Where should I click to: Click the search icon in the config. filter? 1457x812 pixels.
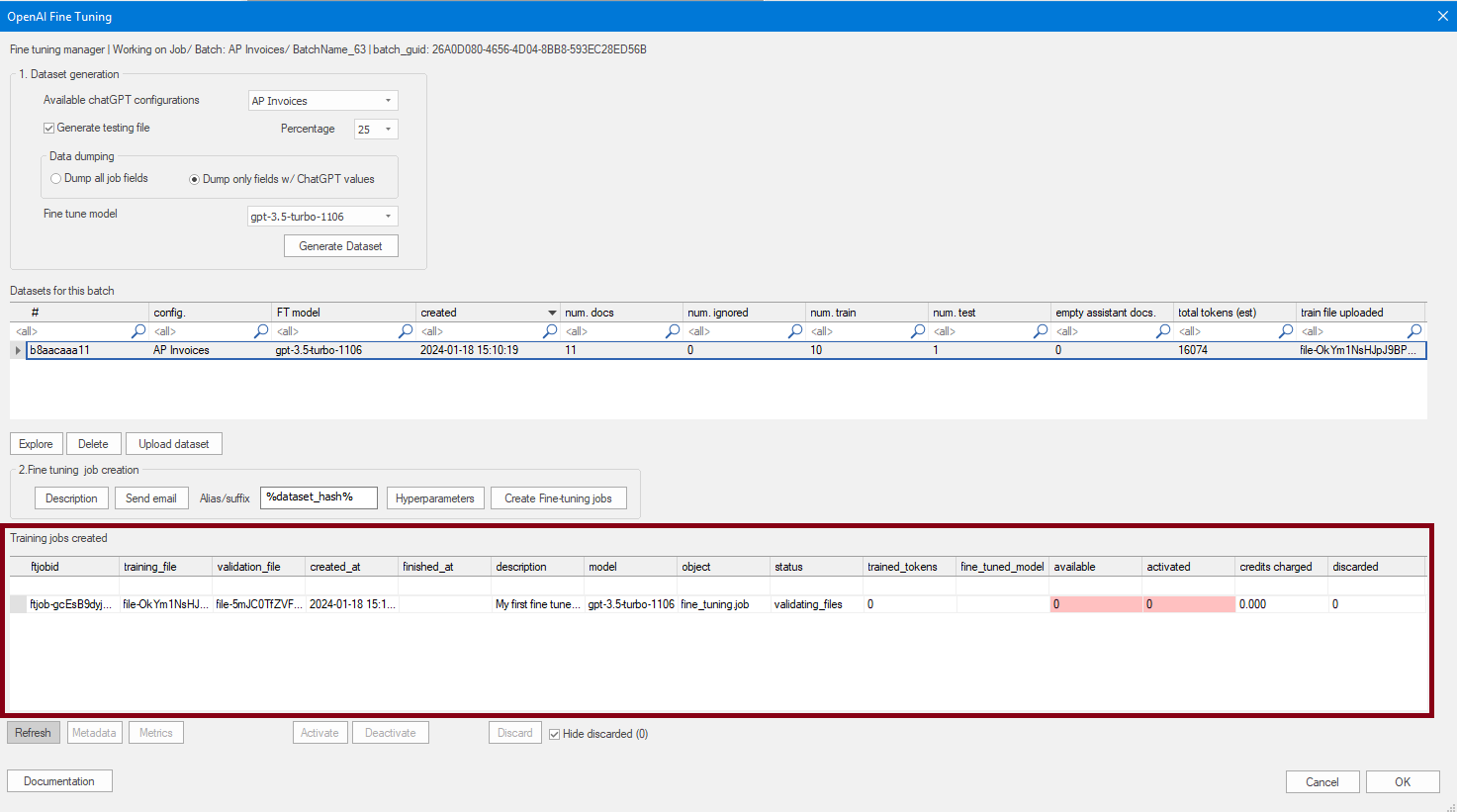tap(261, 331)
